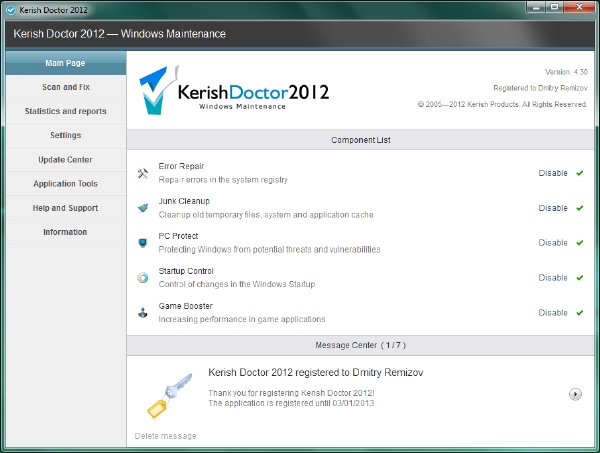Disable the Startup Control component
Image resolution: width=600 pixels, height=453 pixels.
coord(553,278)
